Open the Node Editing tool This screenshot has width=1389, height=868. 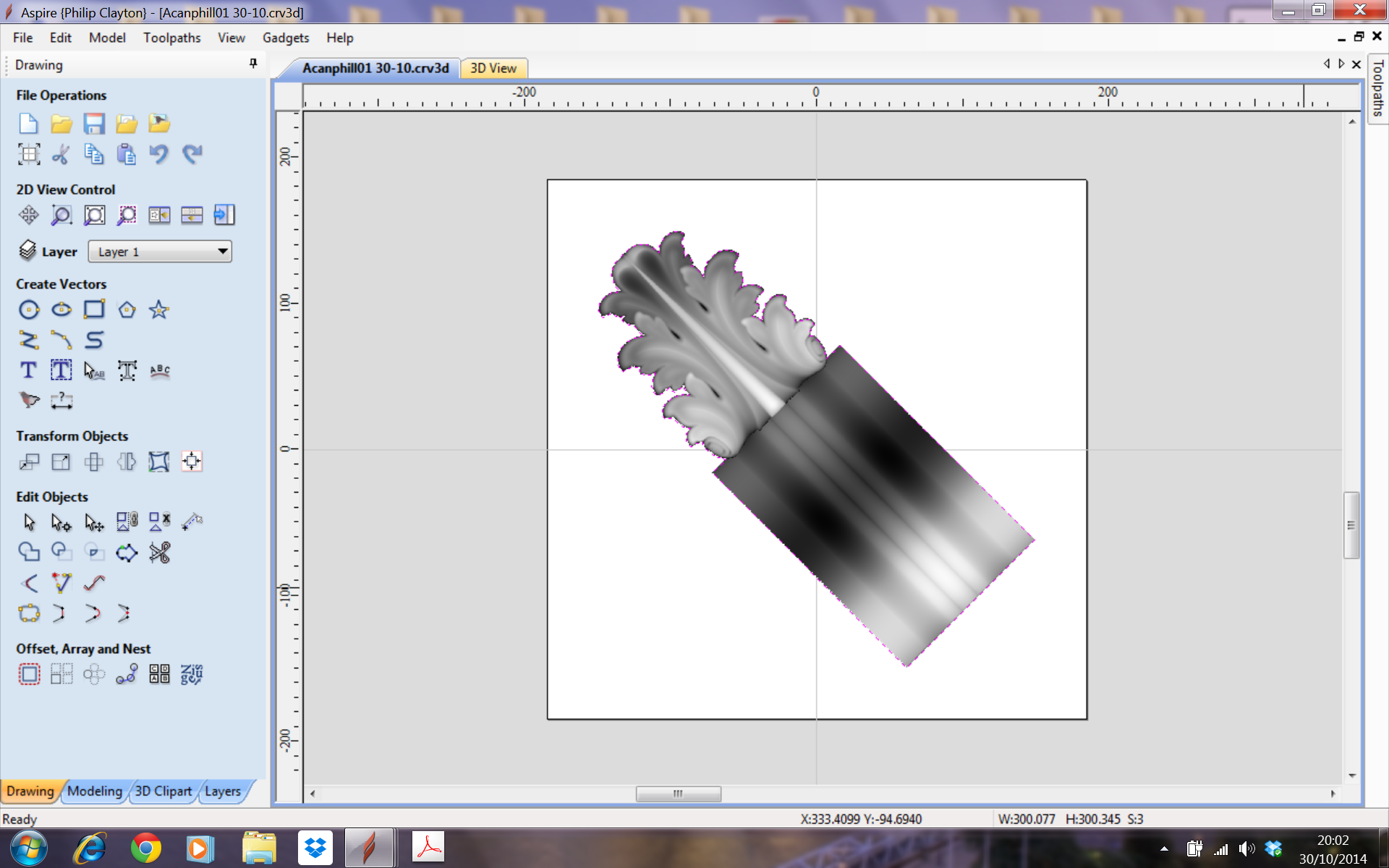(x=61, y=522)
